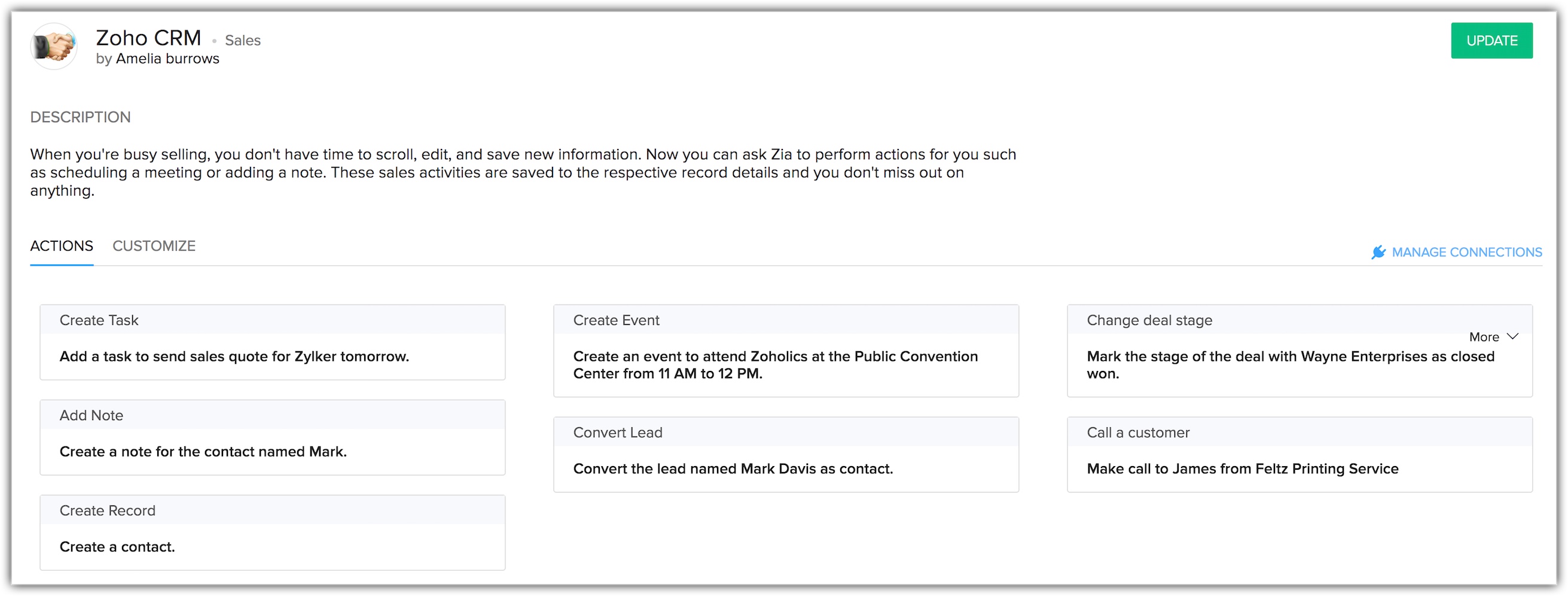Open the Convert Lead action card
This screenshot has width=1568, height=596.
(785, 454)
